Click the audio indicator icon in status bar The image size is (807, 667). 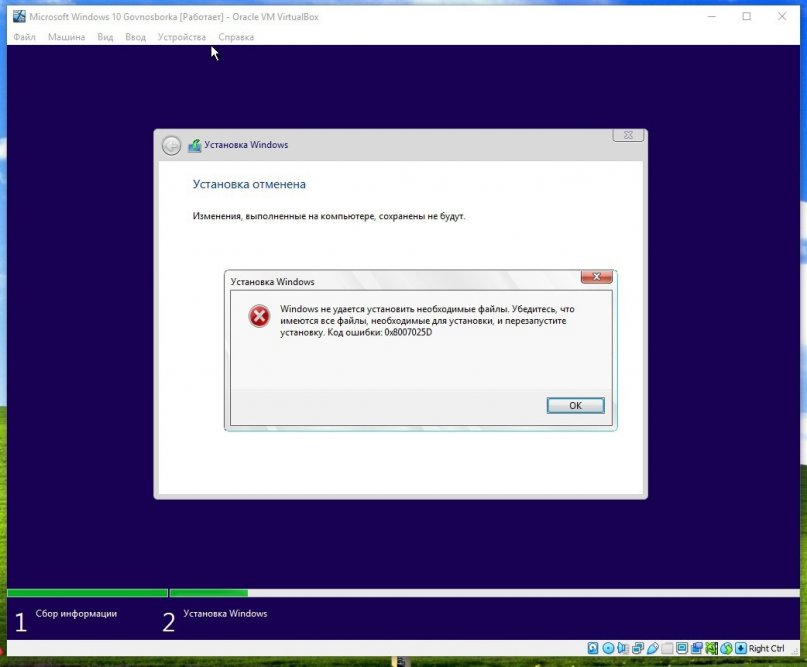pos(623,648)
